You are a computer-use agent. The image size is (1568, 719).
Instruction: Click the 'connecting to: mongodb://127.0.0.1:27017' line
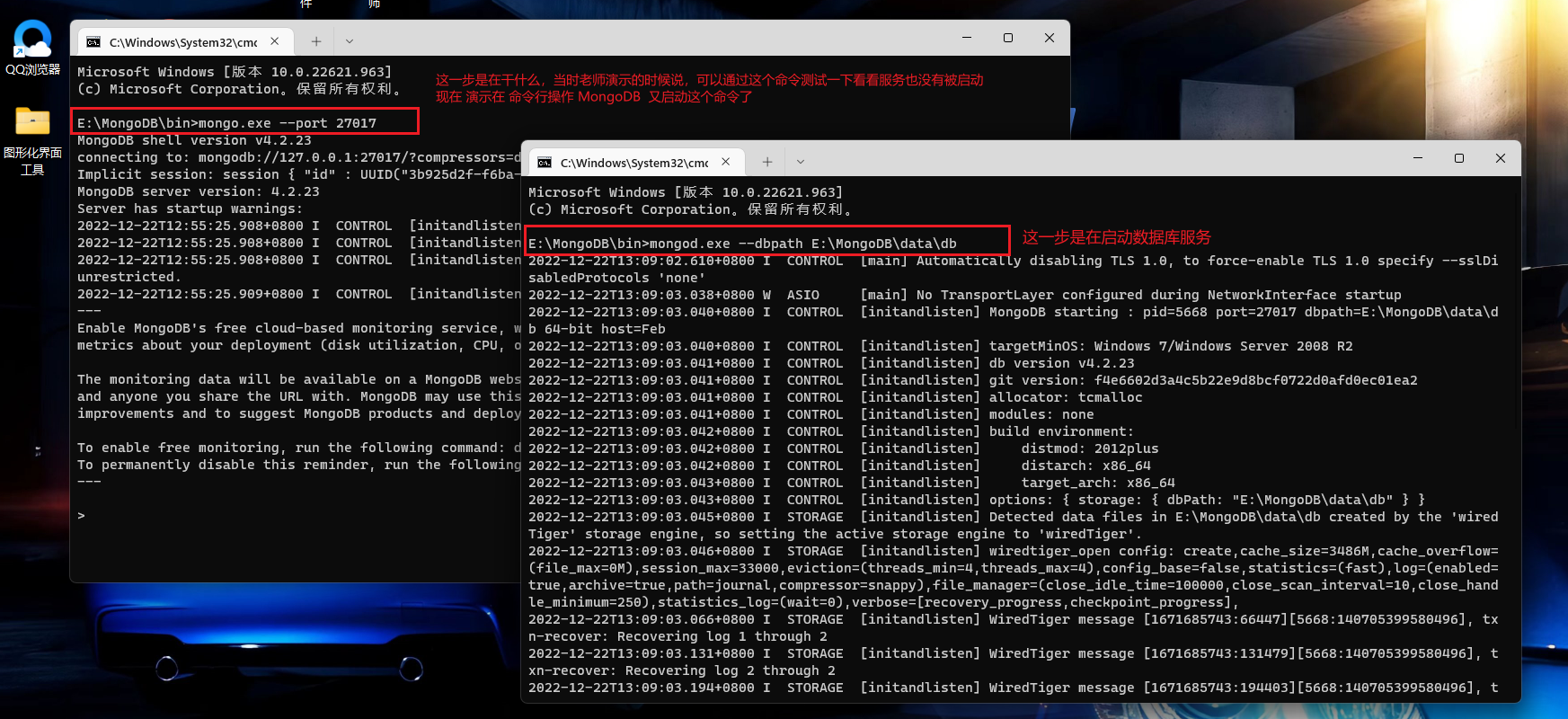point(298,157)
